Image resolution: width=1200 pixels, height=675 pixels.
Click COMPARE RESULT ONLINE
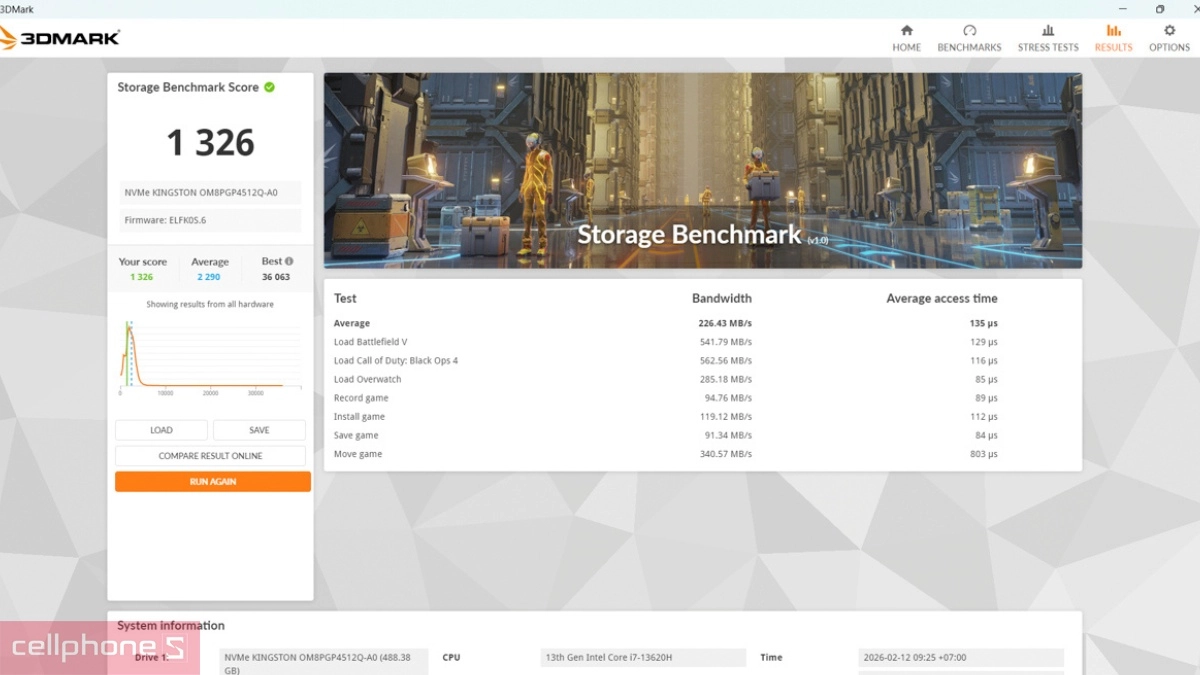pos(210,456)
